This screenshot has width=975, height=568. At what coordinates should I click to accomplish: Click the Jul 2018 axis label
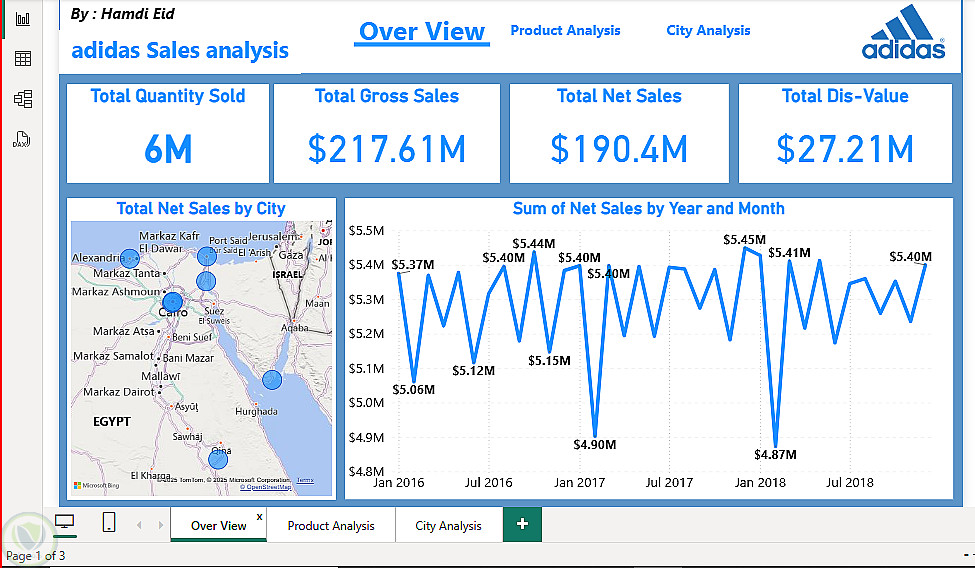(849, 482)
